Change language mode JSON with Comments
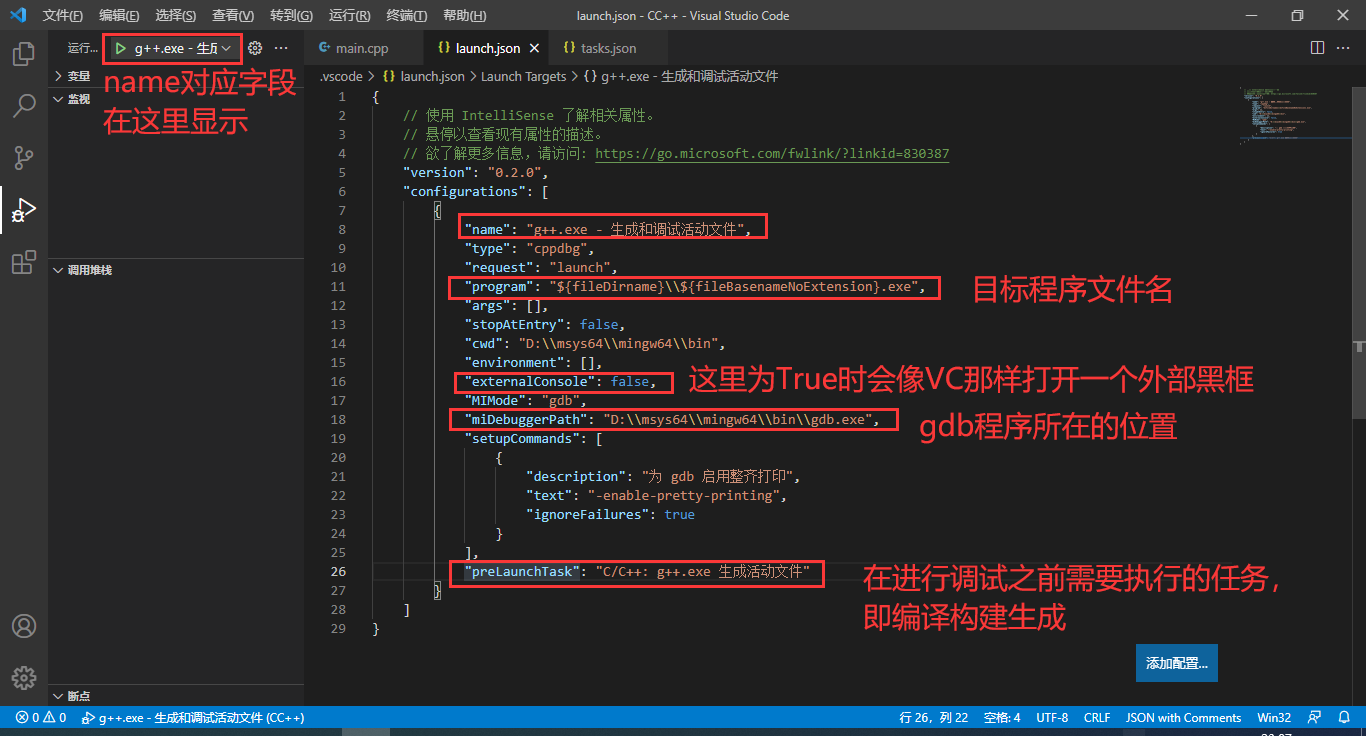This screenshot has height=736, width=1366. tap(1183, 717)
